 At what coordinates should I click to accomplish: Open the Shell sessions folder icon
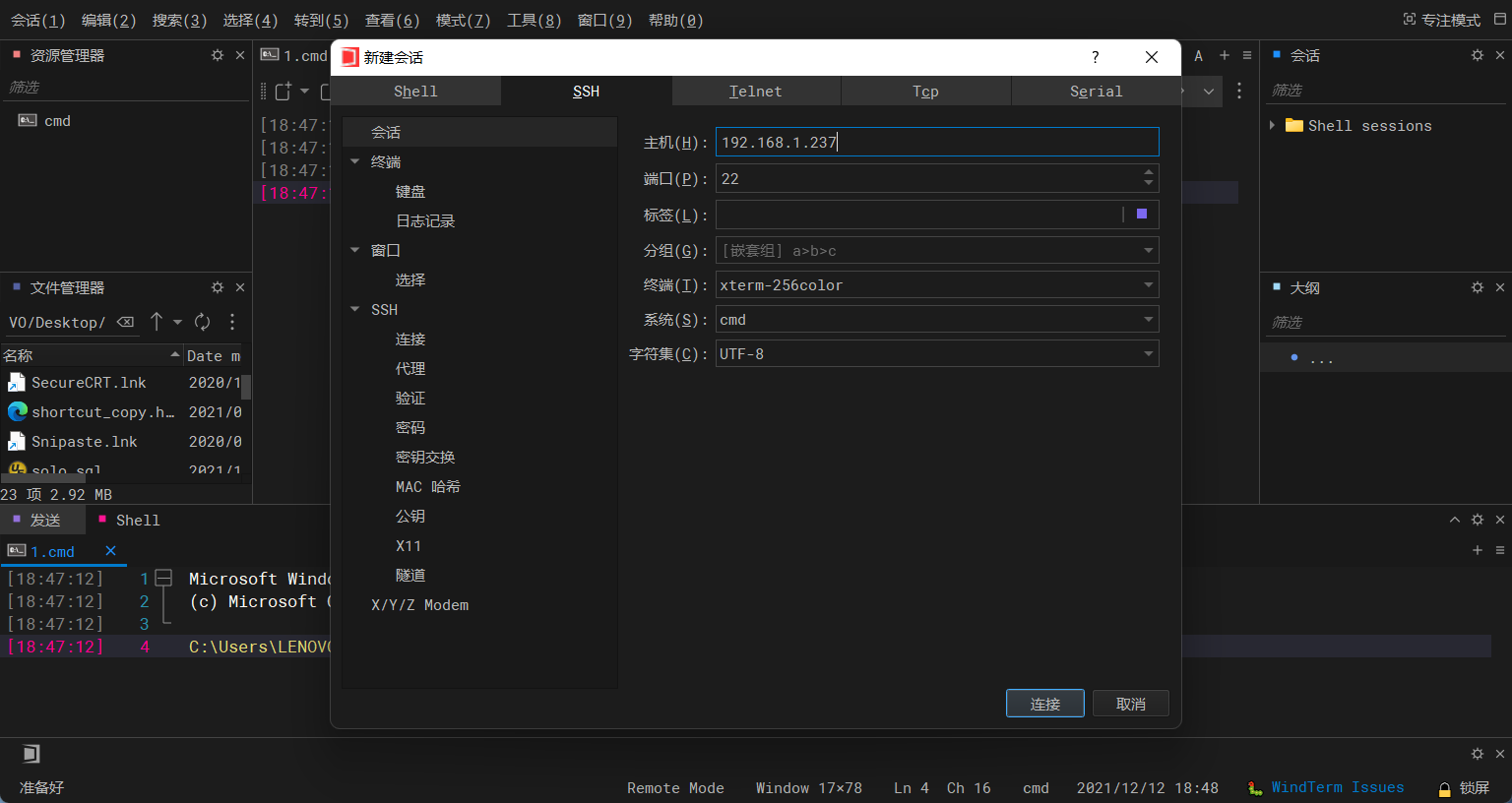coord(1294,125)
